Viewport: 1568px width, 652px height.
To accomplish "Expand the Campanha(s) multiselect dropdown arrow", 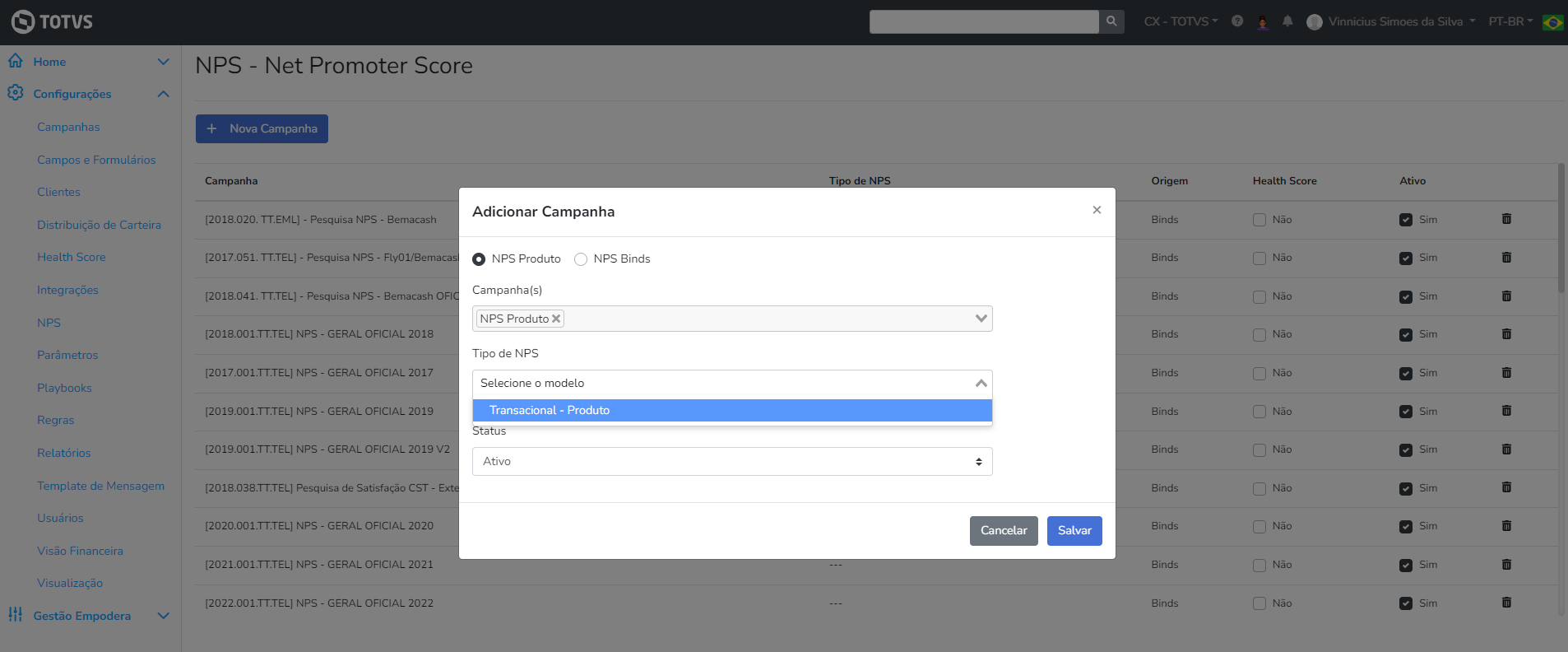I will [981, 319].
